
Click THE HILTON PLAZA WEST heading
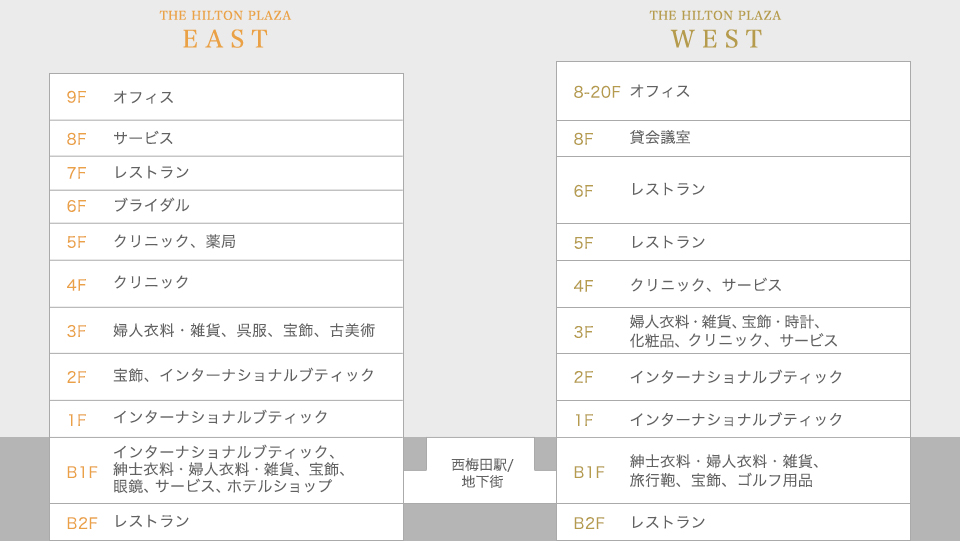coord(716,29)
